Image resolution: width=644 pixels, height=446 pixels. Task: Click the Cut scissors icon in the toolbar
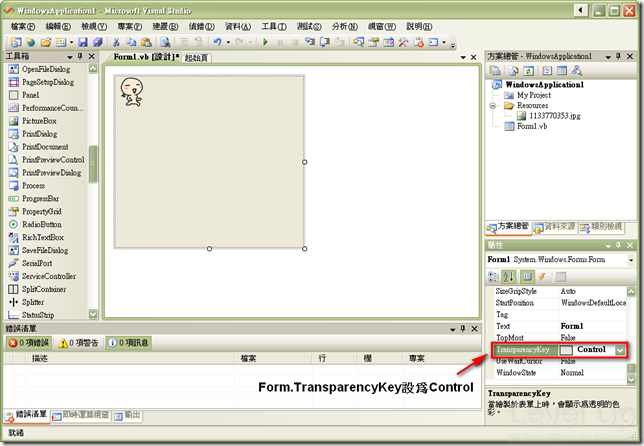point(116,42)
